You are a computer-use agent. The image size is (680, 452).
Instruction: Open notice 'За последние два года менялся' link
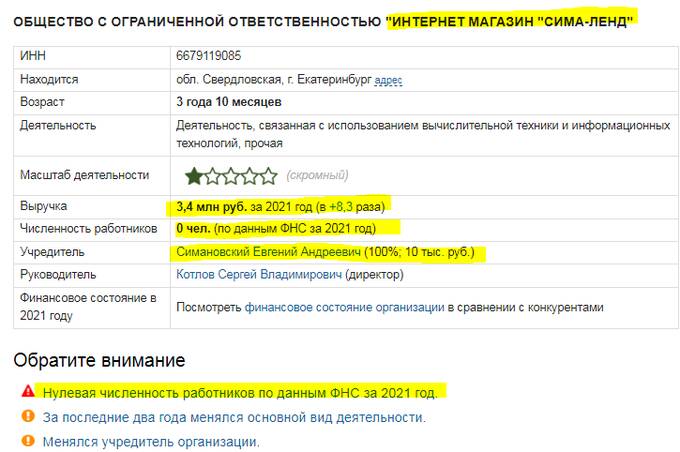coord(234,417)
